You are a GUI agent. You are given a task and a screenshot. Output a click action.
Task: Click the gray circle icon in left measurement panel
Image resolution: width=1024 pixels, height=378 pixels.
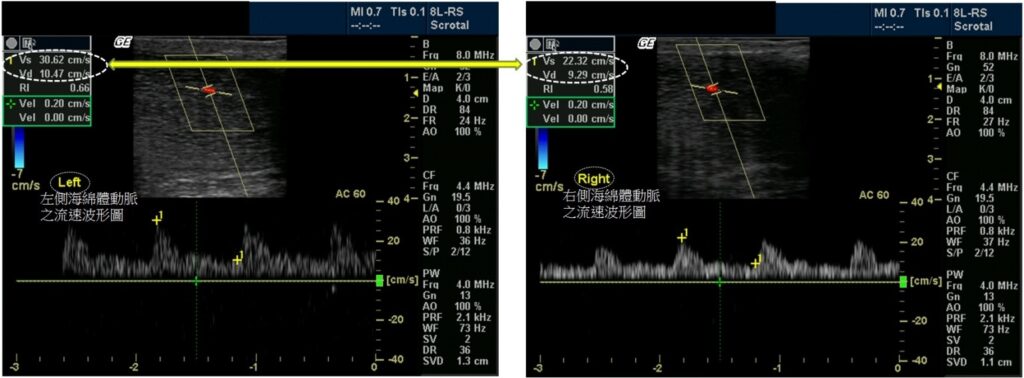(x=12, y=44)
